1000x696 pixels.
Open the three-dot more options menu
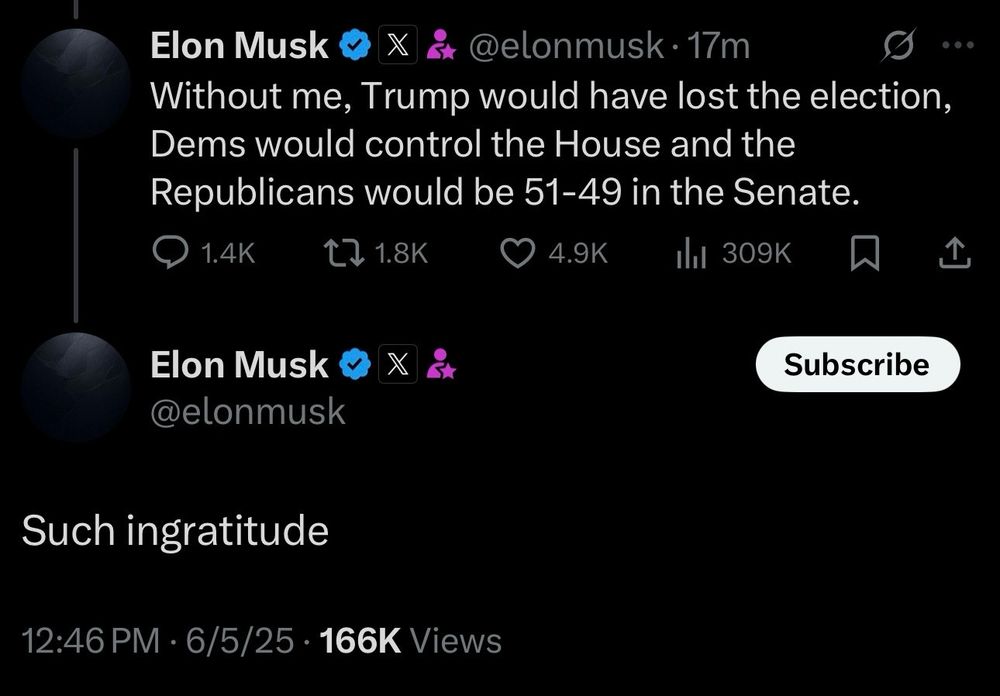[x=957, y=45]
